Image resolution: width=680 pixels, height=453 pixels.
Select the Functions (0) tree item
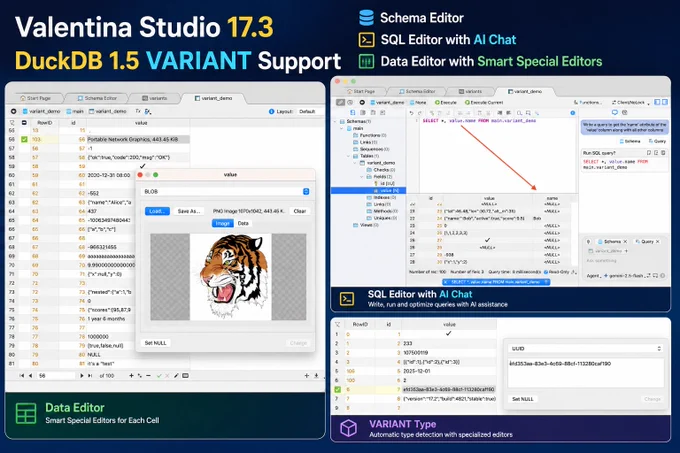pos(369,136)
